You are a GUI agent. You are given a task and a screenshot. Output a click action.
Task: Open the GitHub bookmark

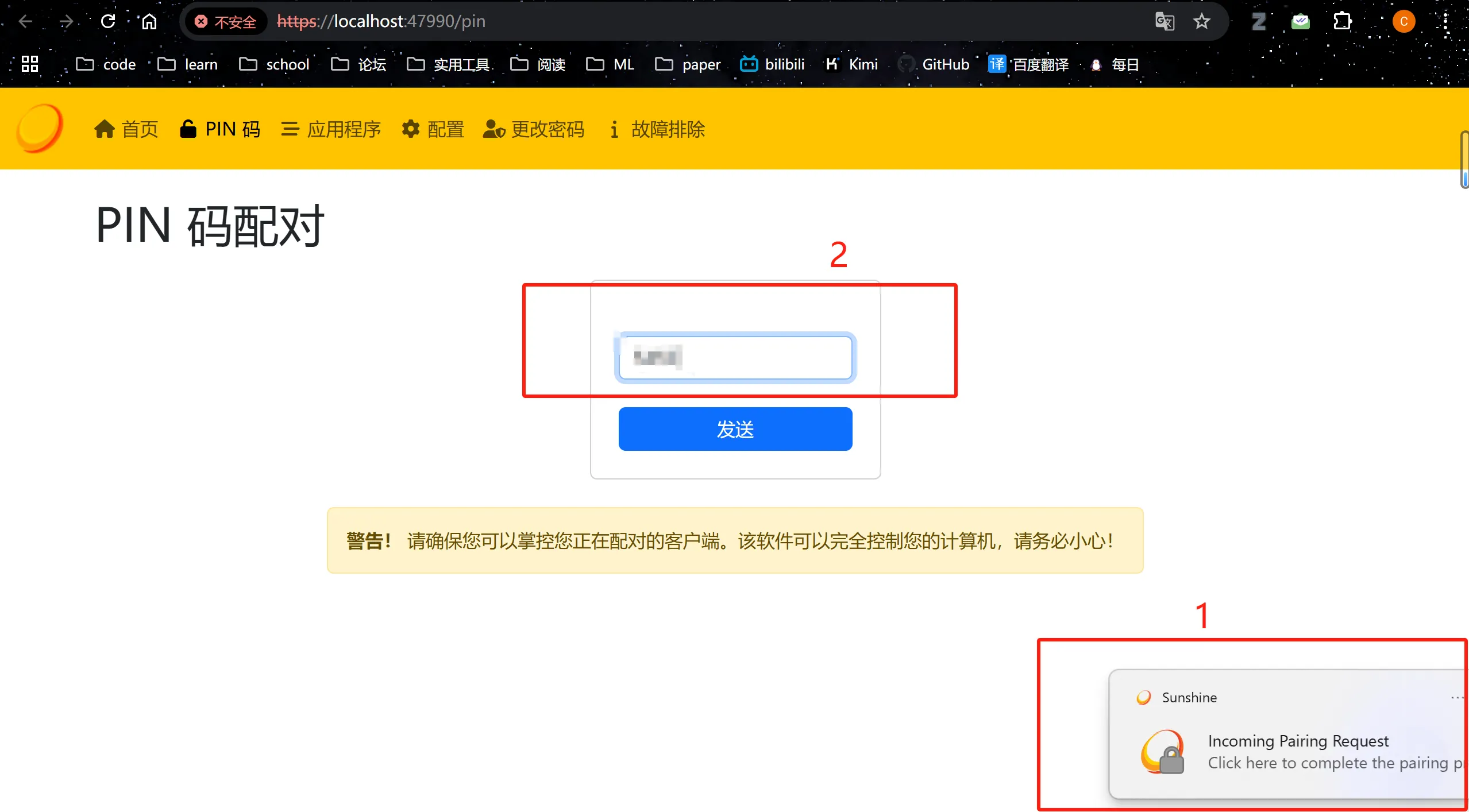tap(934, 64)
